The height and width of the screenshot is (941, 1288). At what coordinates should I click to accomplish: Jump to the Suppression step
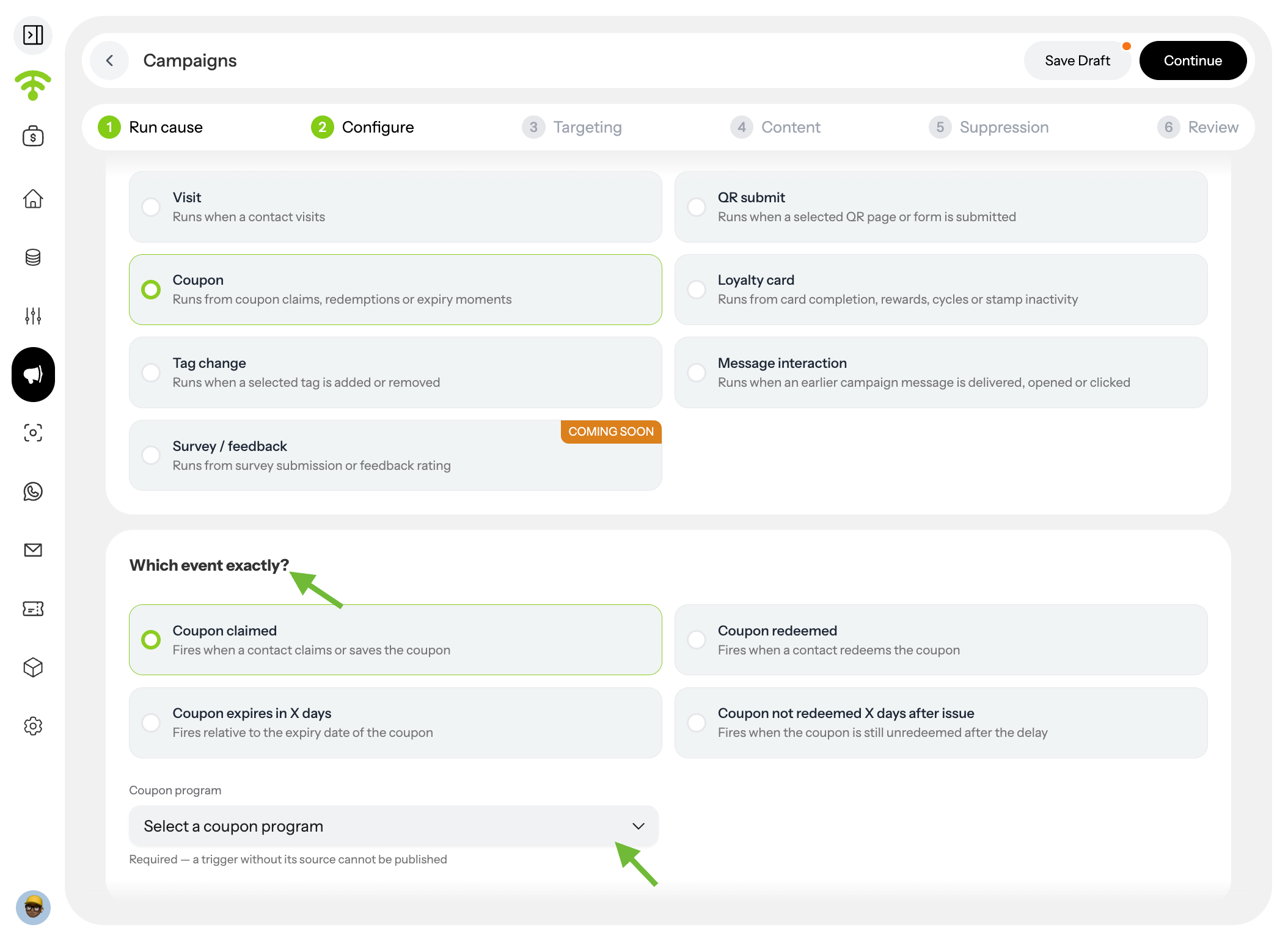[989, 127]
